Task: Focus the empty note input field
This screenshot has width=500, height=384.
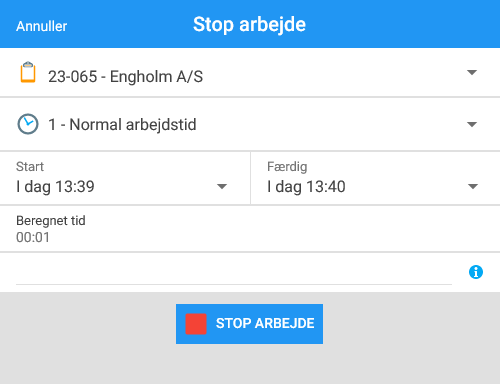Action: pos(234,272)
